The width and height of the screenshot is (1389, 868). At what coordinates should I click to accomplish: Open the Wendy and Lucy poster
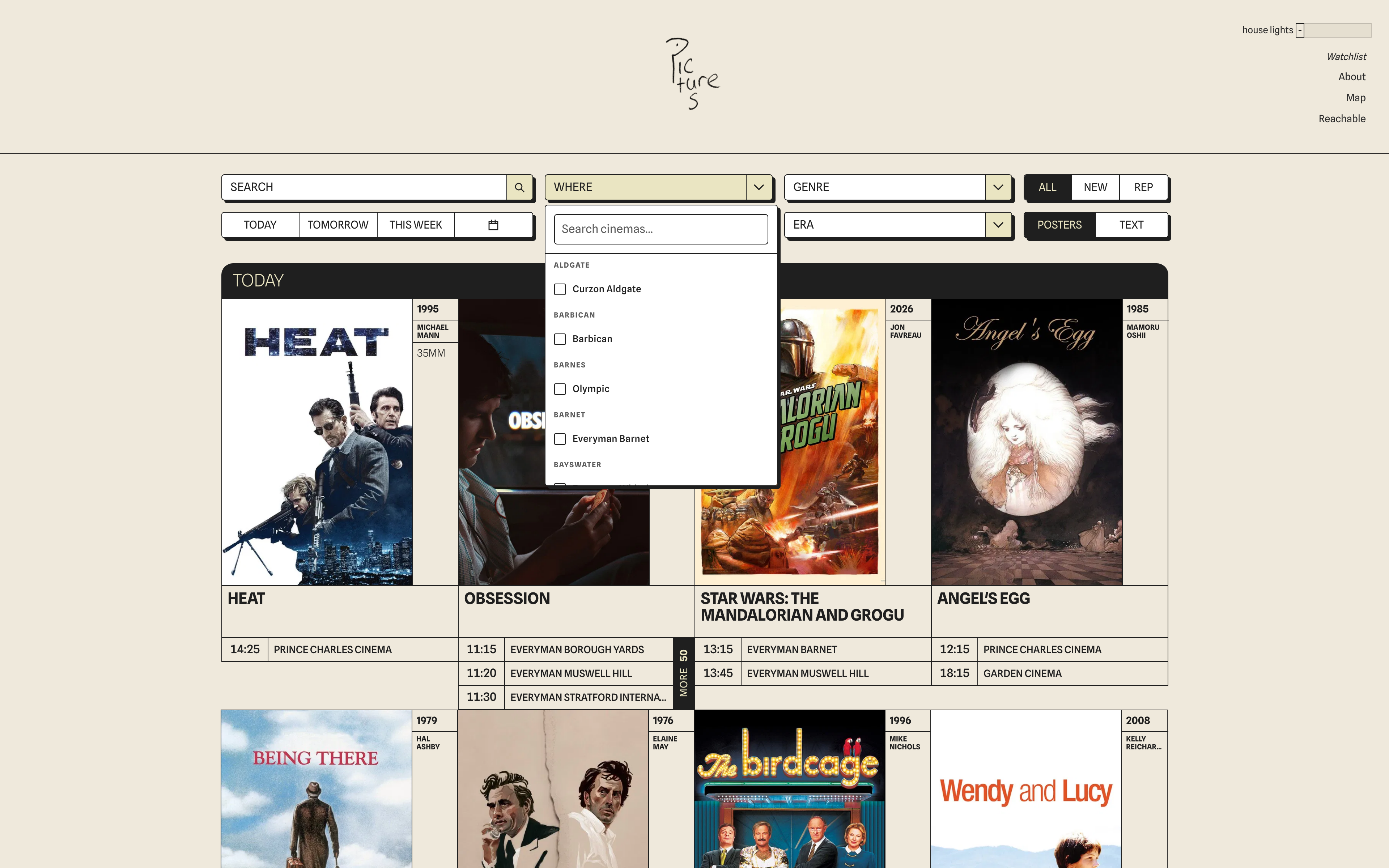1026,790
